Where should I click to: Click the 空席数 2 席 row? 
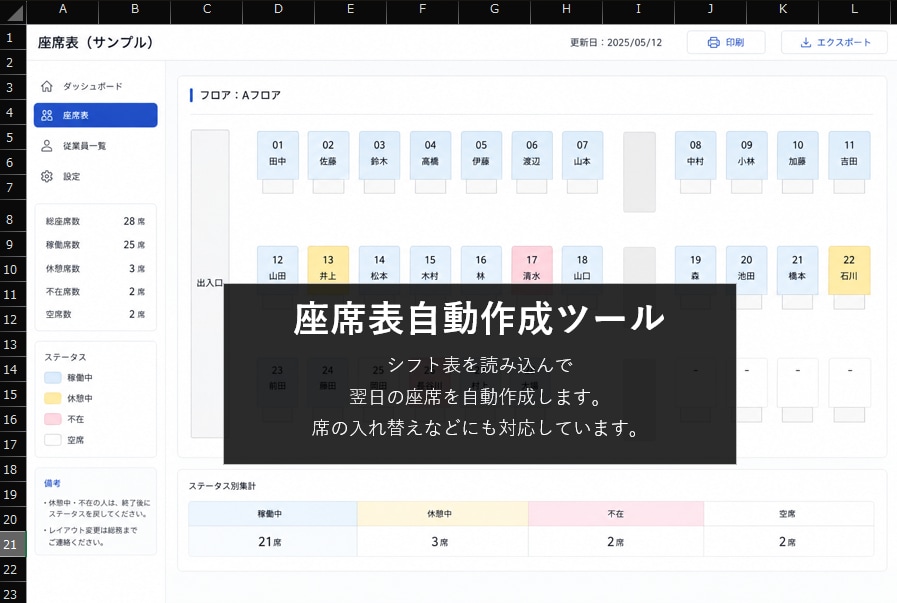pyautogui.click(x=96, y=314)
